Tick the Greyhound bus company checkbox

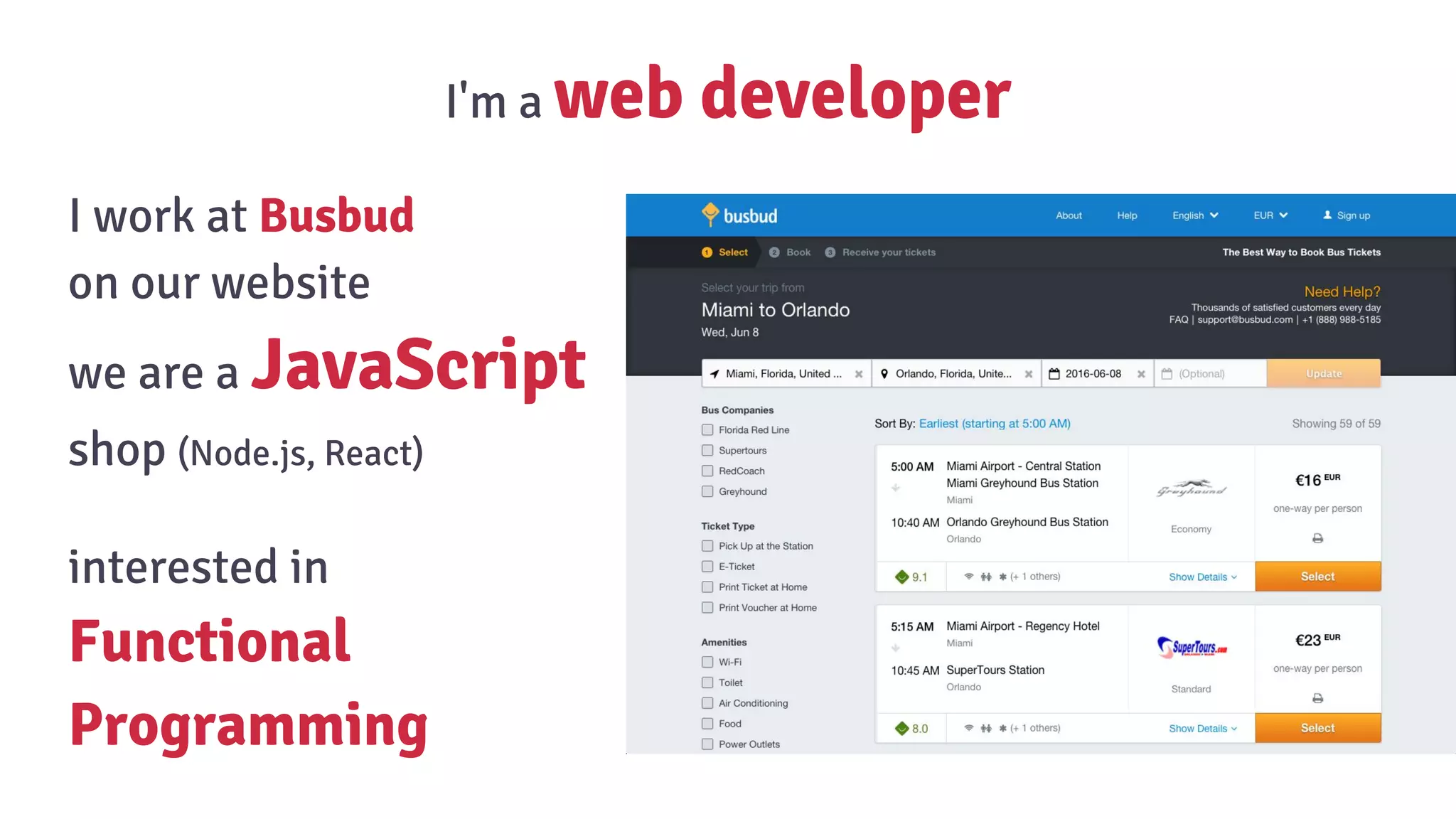(707, 491)
